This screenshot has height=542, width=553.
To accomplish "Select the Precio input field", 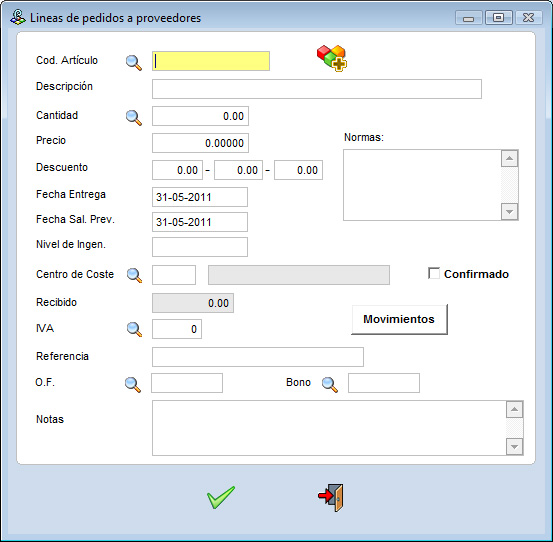I will pos(200,143).
